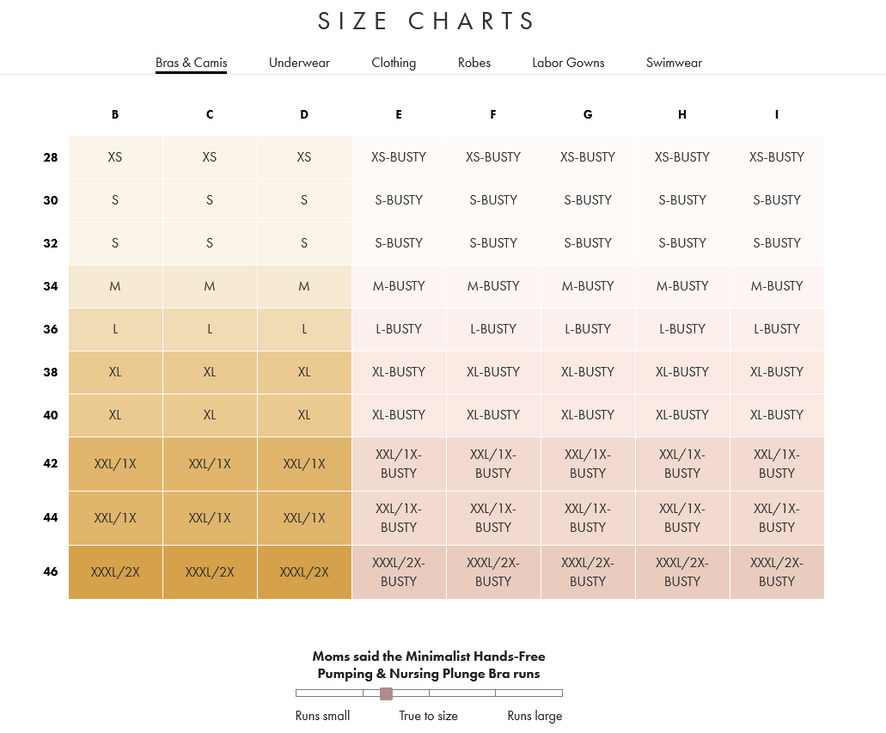
Task: Select the Clothing tab
Action: (393, 62)
